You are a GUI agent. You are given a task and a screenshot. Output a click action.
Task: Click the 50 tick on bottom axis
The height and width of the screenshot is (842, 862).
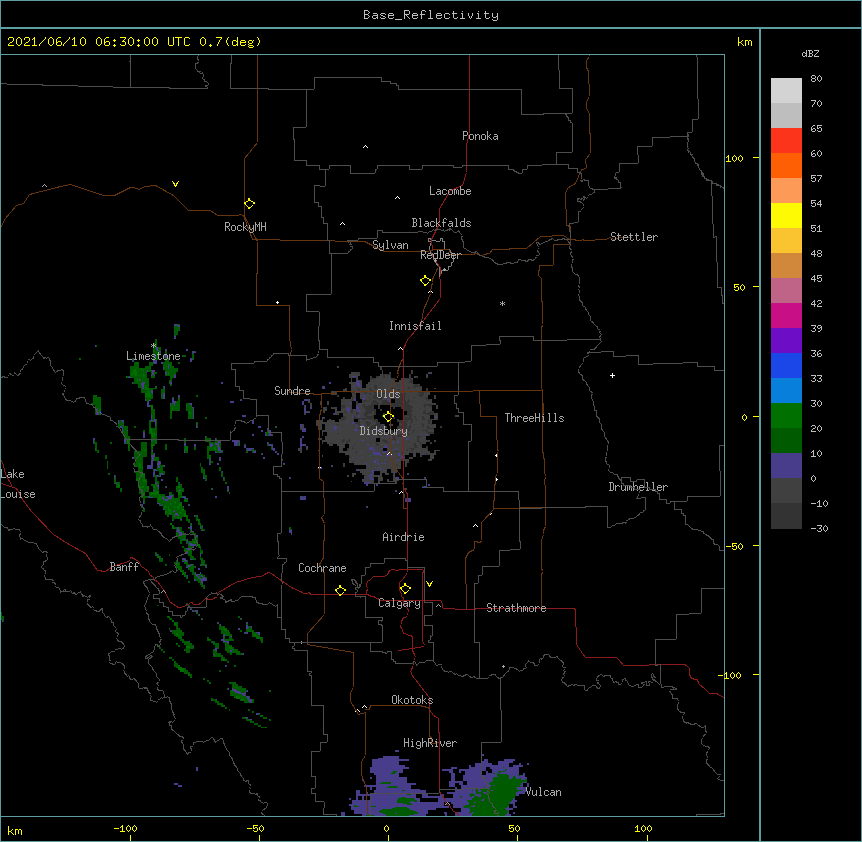[514, 828]
